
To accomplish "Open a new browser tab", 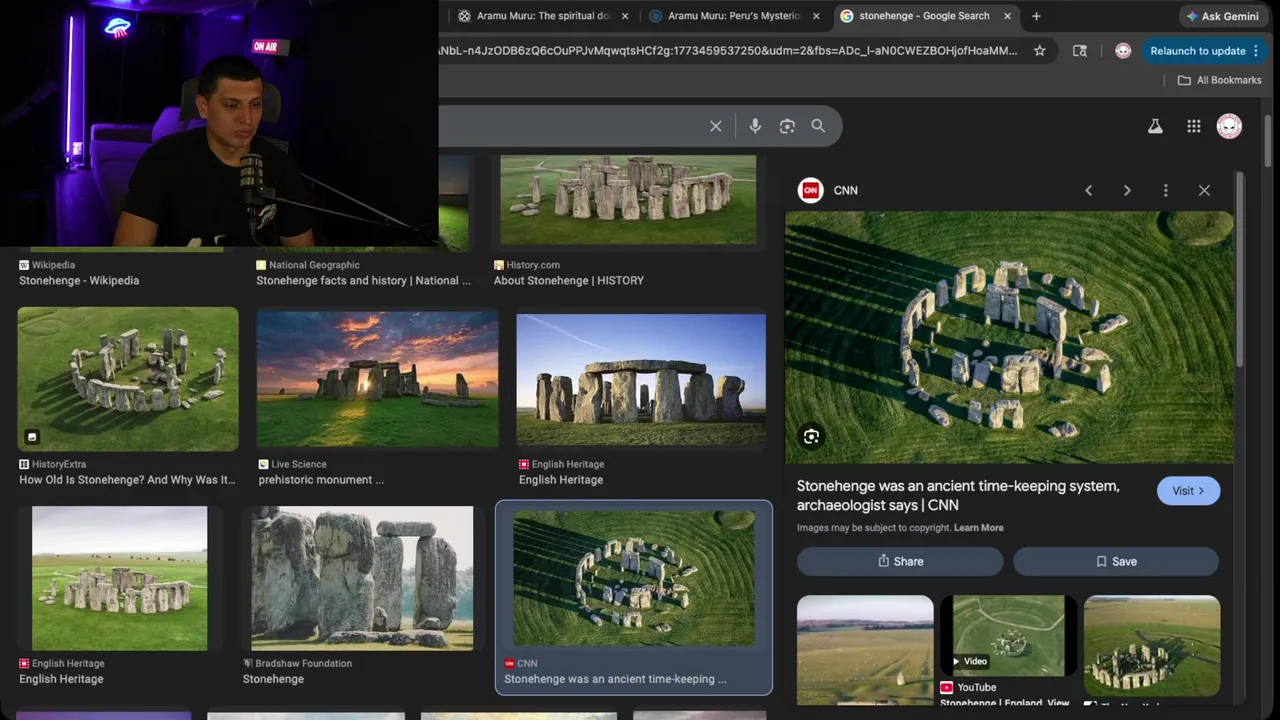I will coord(1036,16).
